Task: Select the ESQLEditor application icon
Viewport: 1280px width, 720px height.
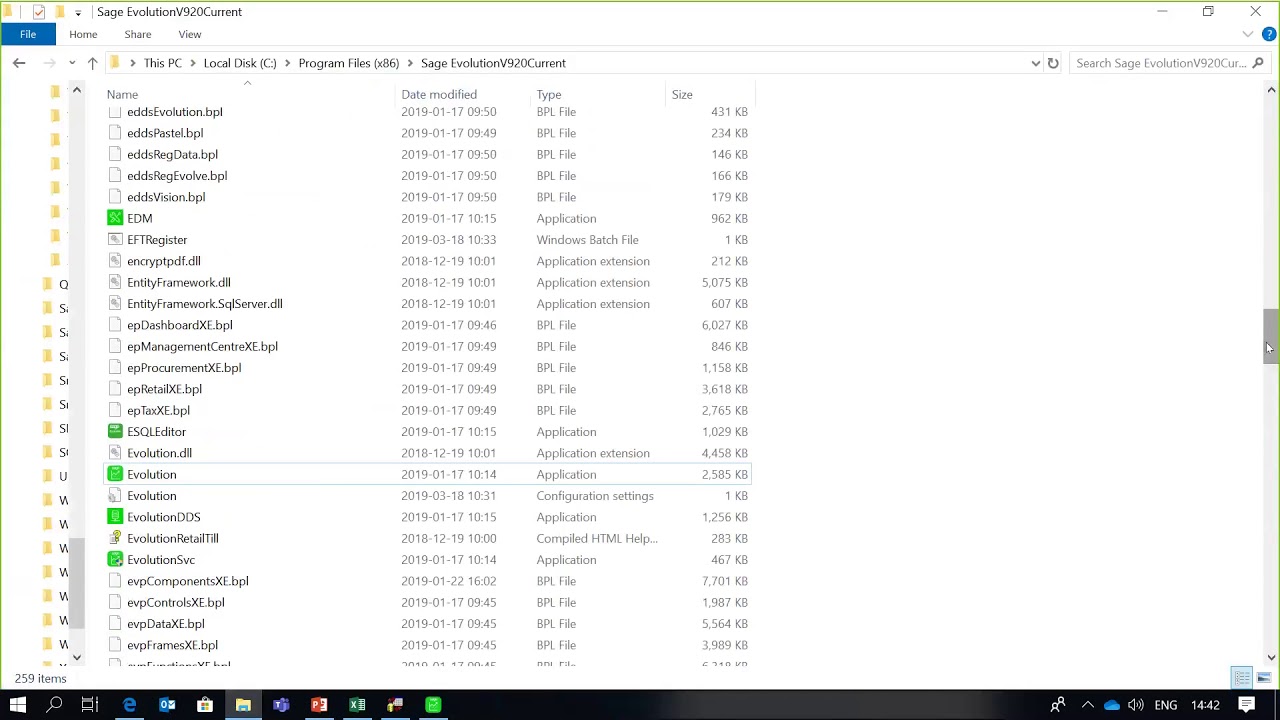Action: coord(115,432)
